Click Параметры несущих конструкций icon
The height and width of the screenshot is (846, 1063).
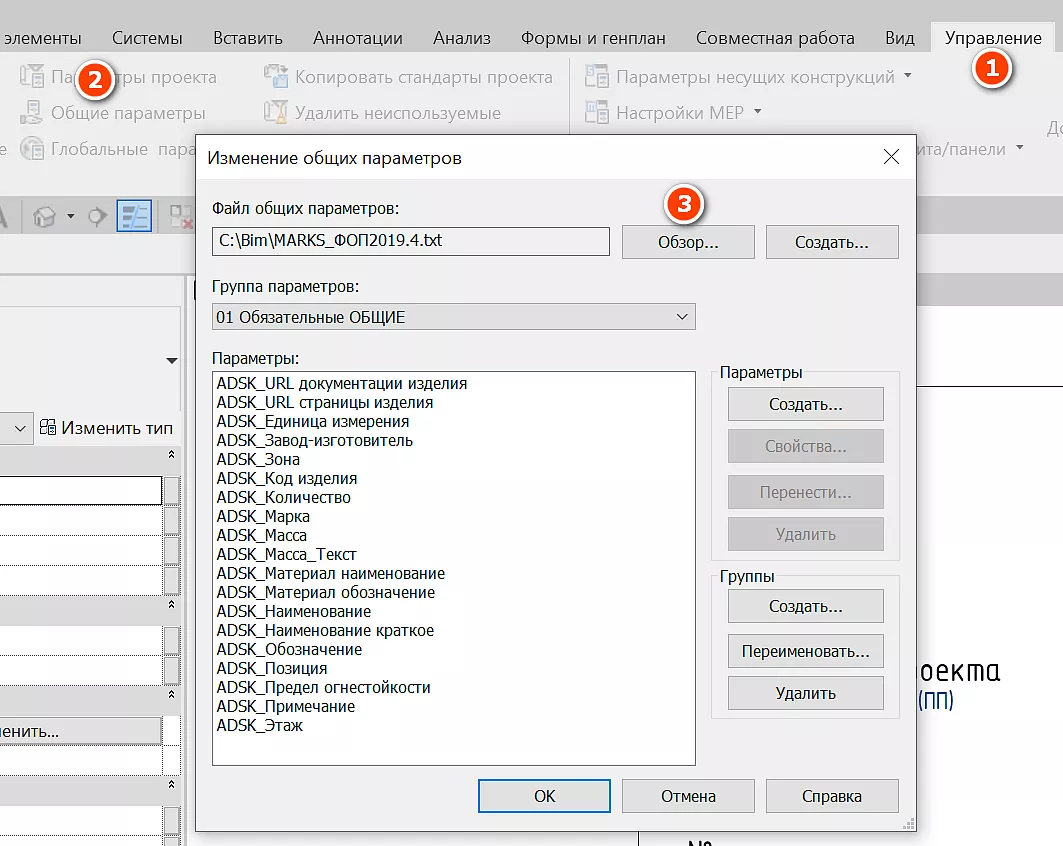pos(597,77)
